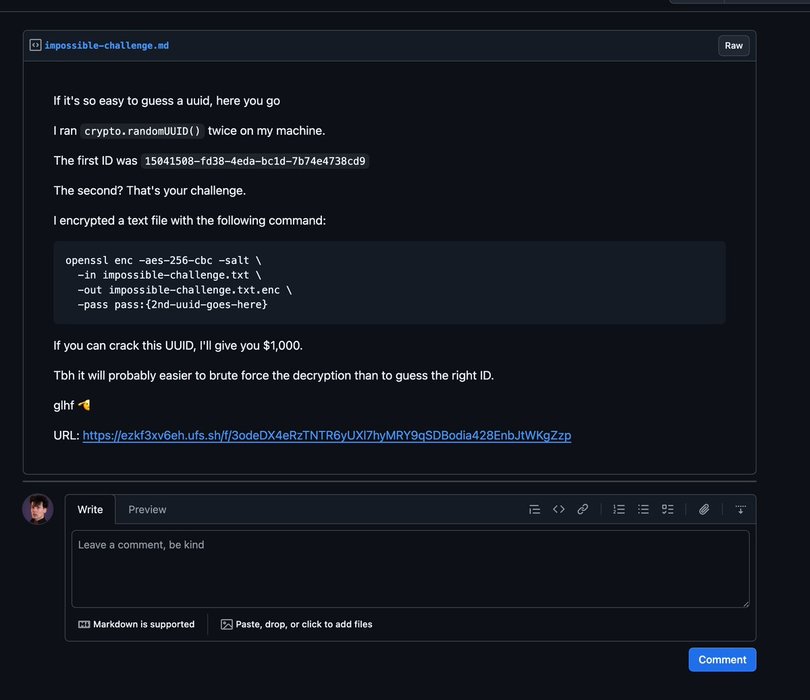Screen dimensions: 810x700
Task: Click the image icon beside 'Paste, drop'
Action: coord(226,625)
